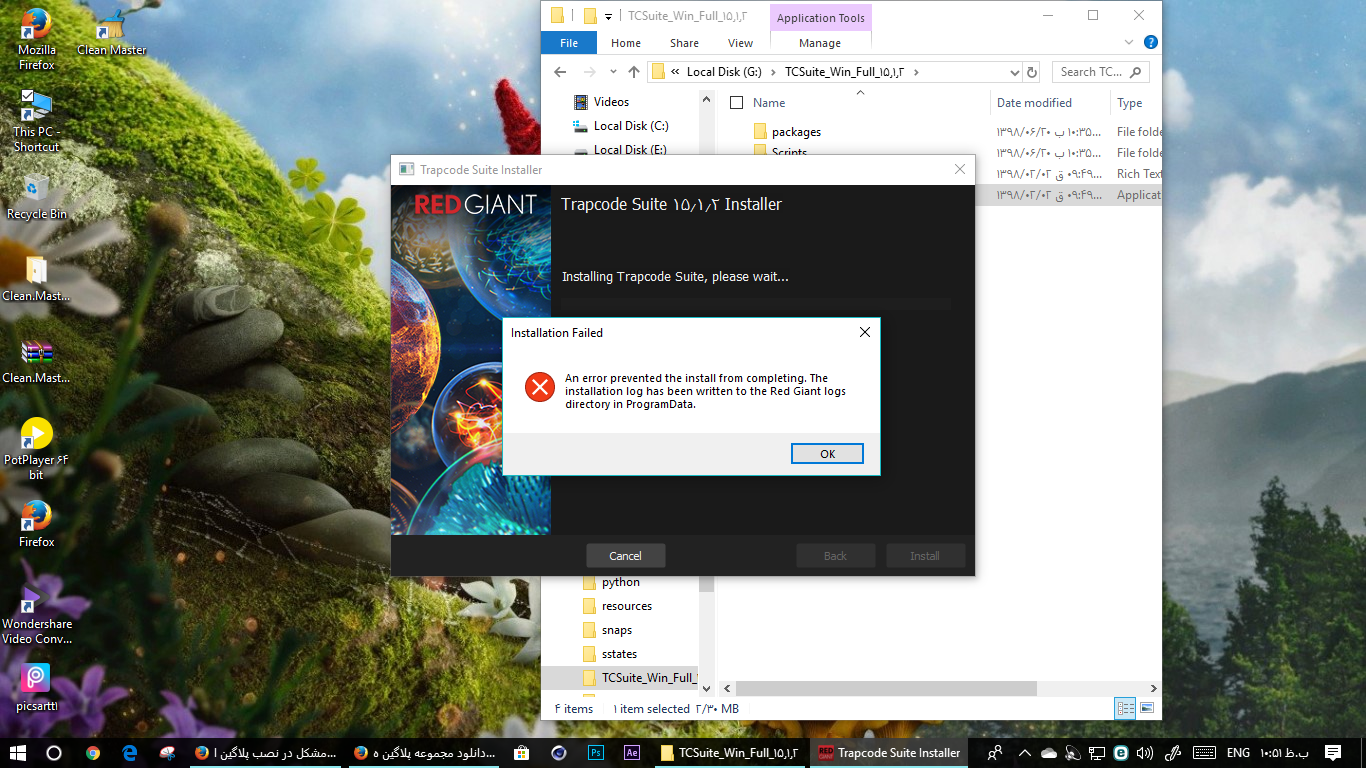Open the picsarttl desktop icon
Viewport: 1366px width, 768px height.
click(37, 686)
